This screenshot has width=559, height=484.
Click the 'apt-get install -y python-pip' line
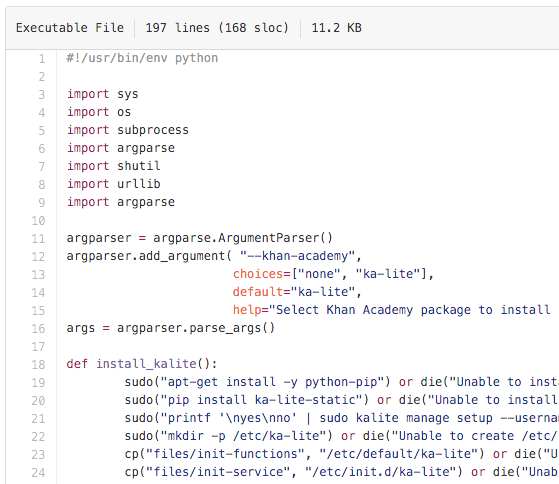pyautogui.click(x=342, y=382)
